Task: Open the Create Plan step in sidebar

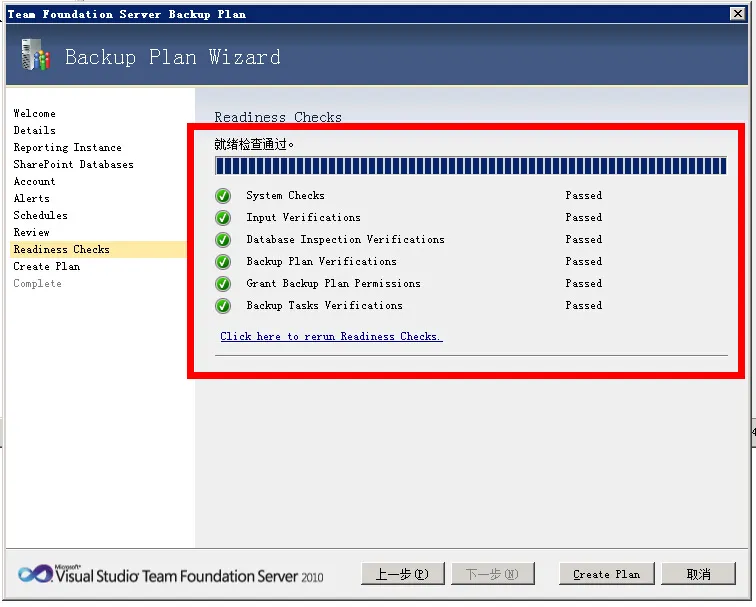Action: (47, 267)
